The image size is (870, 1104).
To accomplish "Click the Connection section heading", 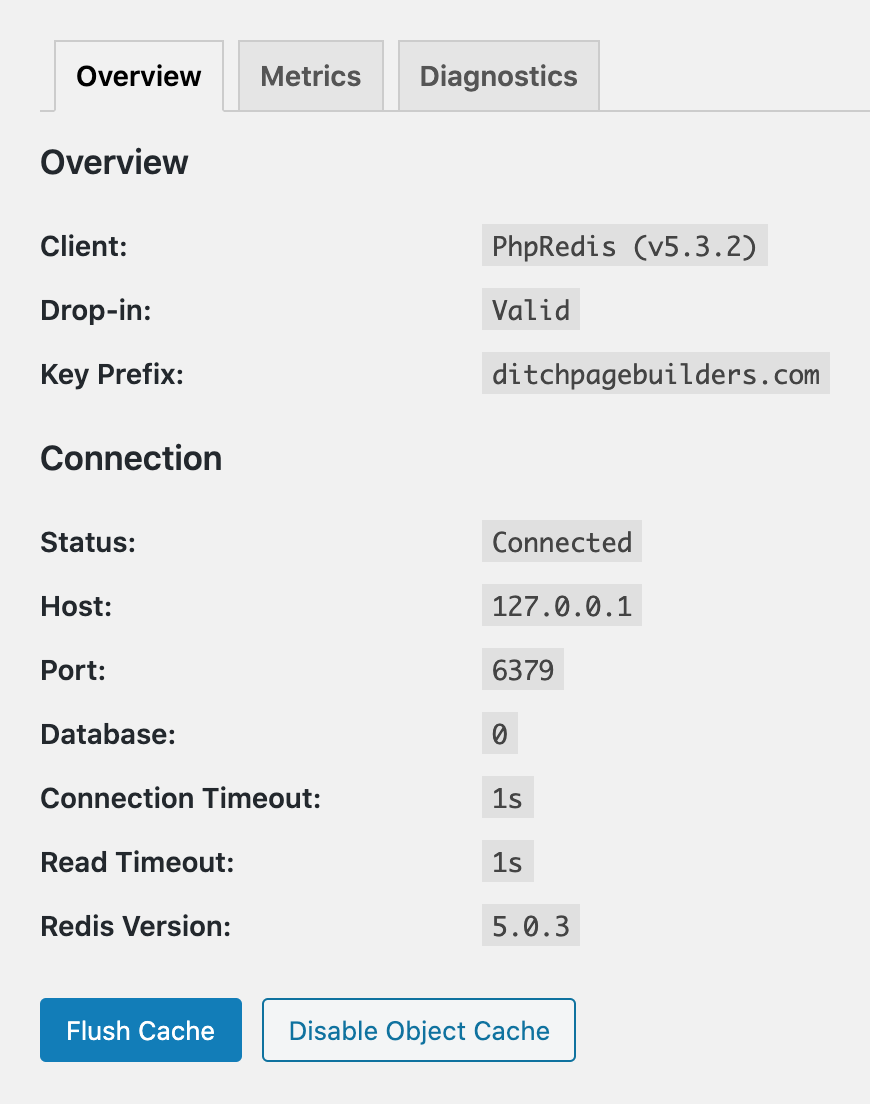I will point(131,458).
